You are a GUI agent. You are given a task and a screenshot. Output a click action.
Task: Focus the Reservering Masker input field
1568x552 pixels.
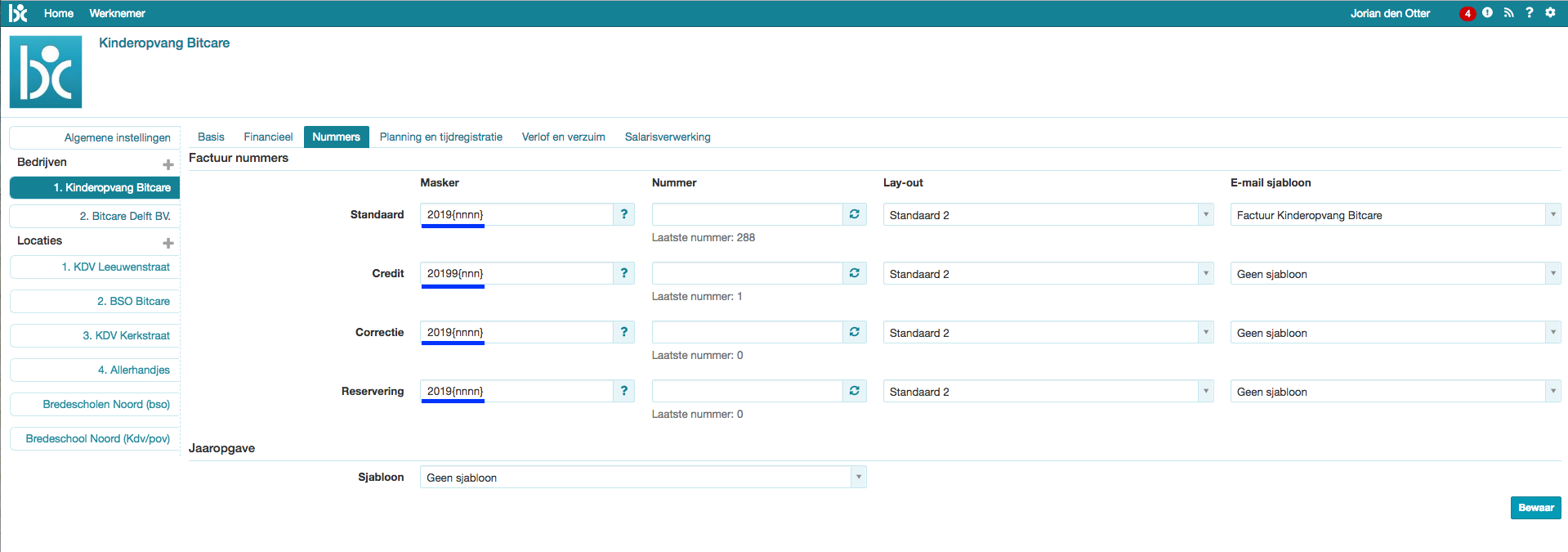click(x=516, y=391)
